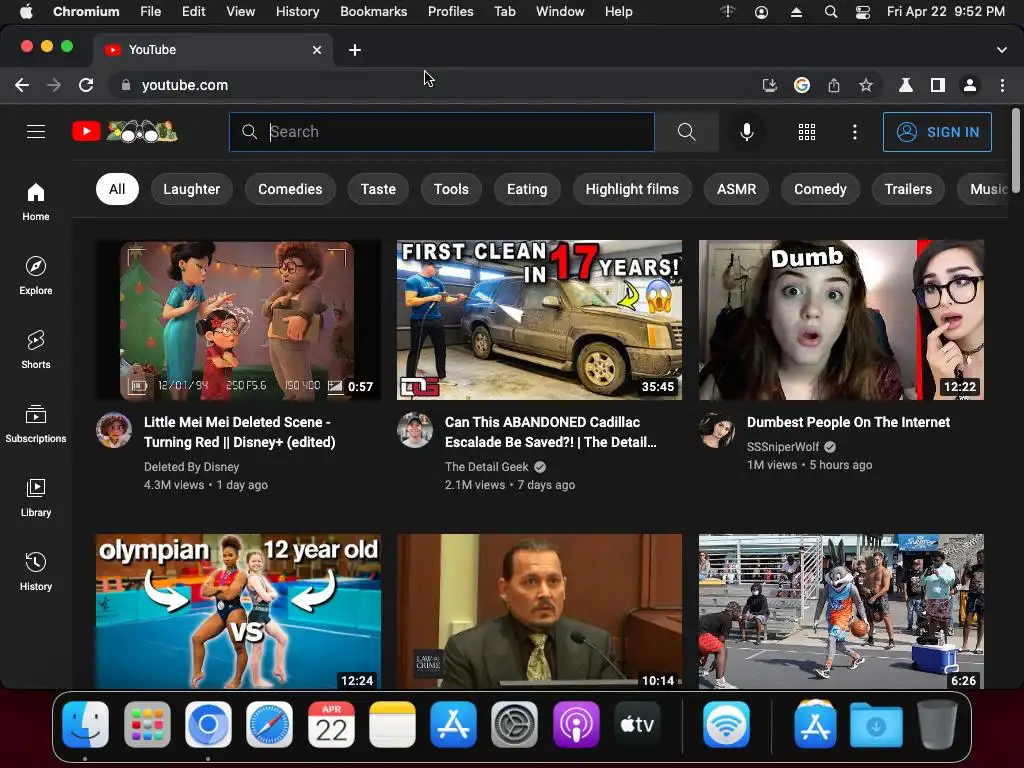Image resolution: width=1024 pixels, height=768 pixels.
Task: Click the search magnifier button
Action: pos(686,132)
